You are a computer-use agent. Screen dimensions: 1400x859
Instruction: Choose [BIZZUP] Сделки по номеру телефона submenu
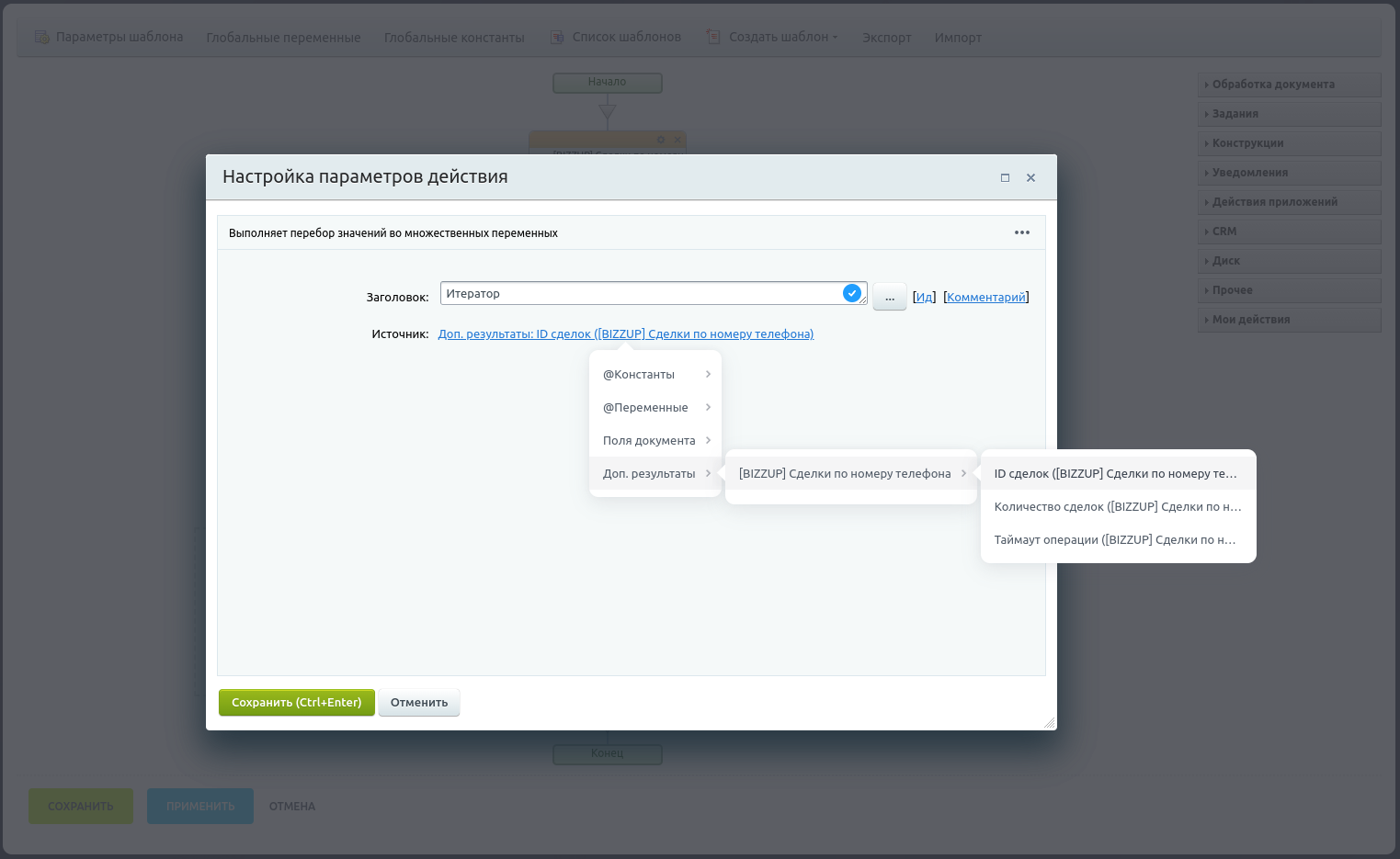point(851,474)
